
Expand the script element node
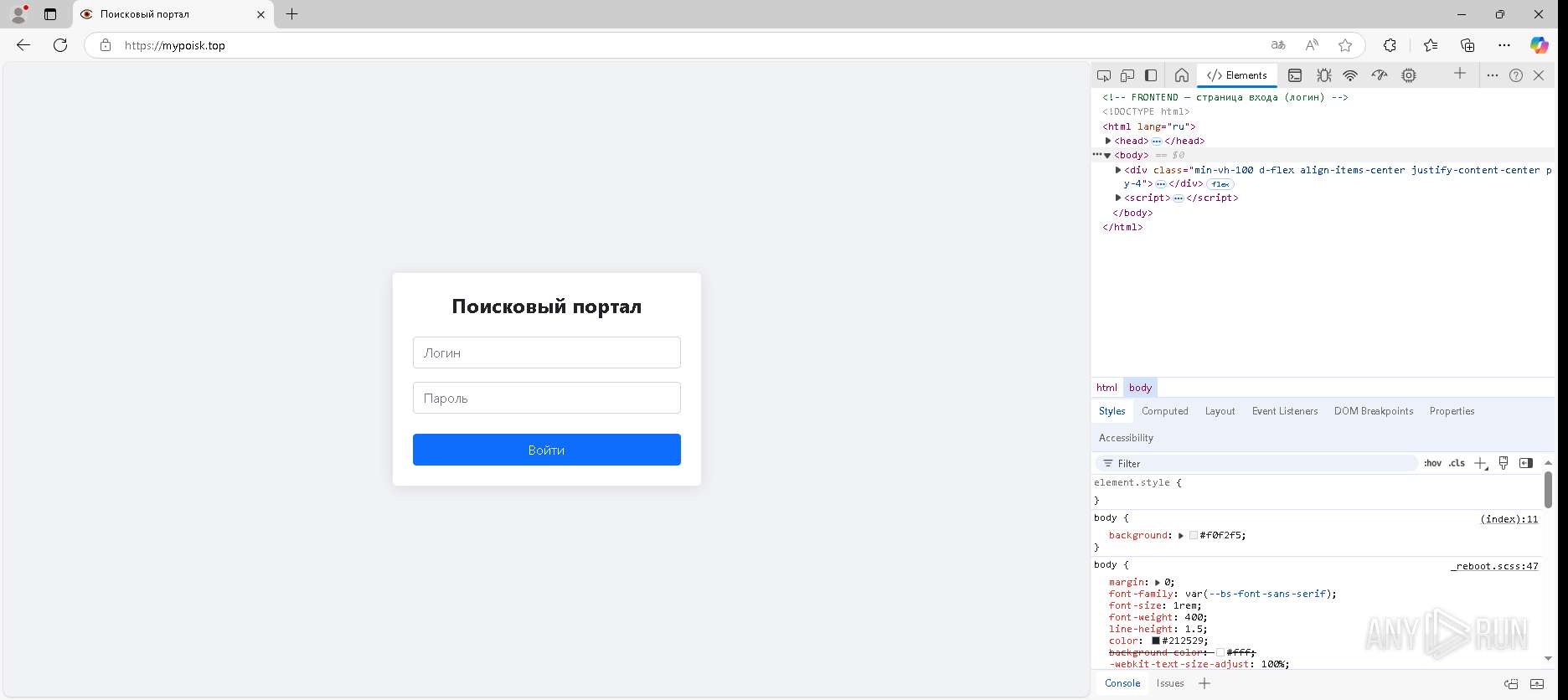[1118, 198]
